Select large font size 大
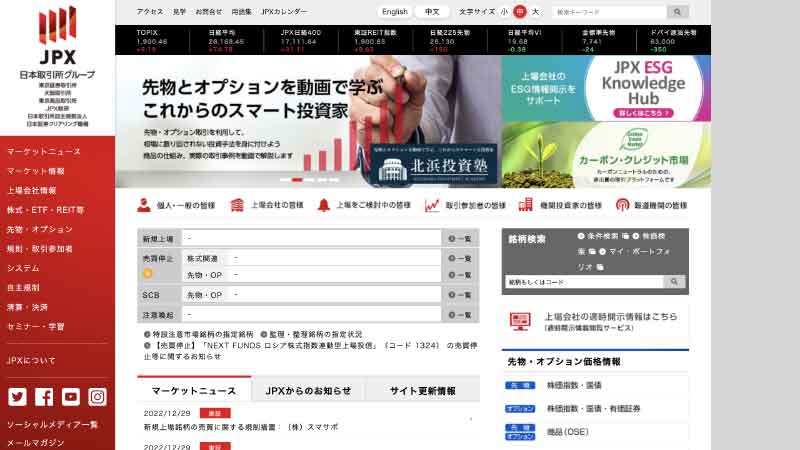Screen dimensions: 800x450 535,12
